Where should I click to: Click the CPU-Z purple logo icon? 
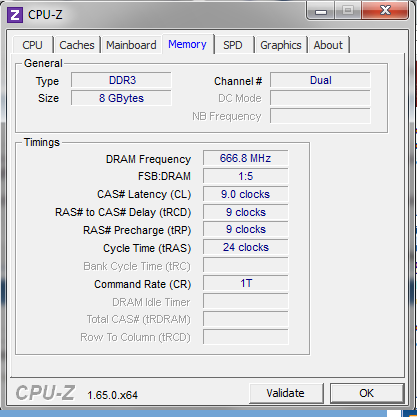pos(15,15)
